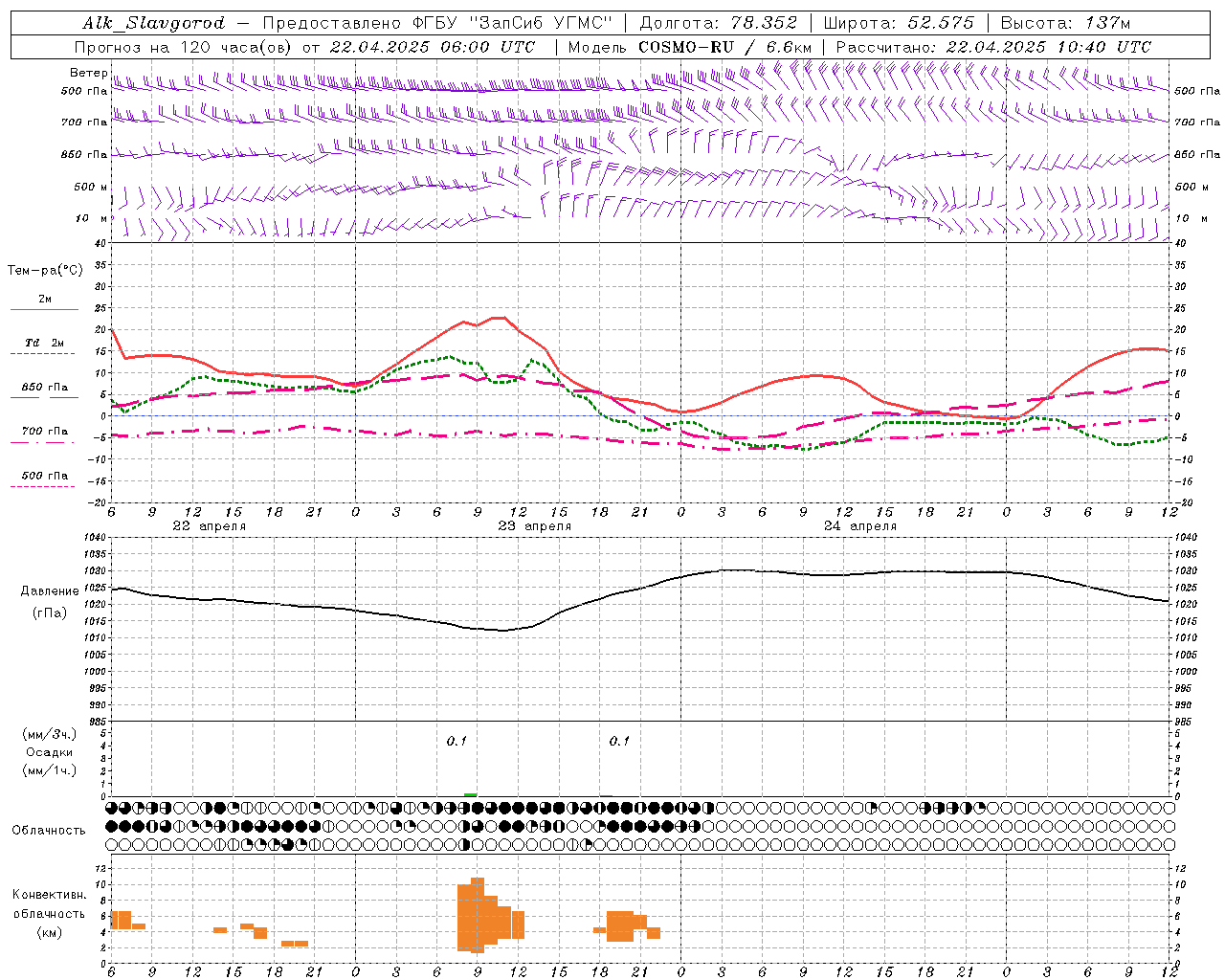Click the 'Долгота: 78.352' header field
This screenshot has height=980, width=1225.
pos(718,23)
